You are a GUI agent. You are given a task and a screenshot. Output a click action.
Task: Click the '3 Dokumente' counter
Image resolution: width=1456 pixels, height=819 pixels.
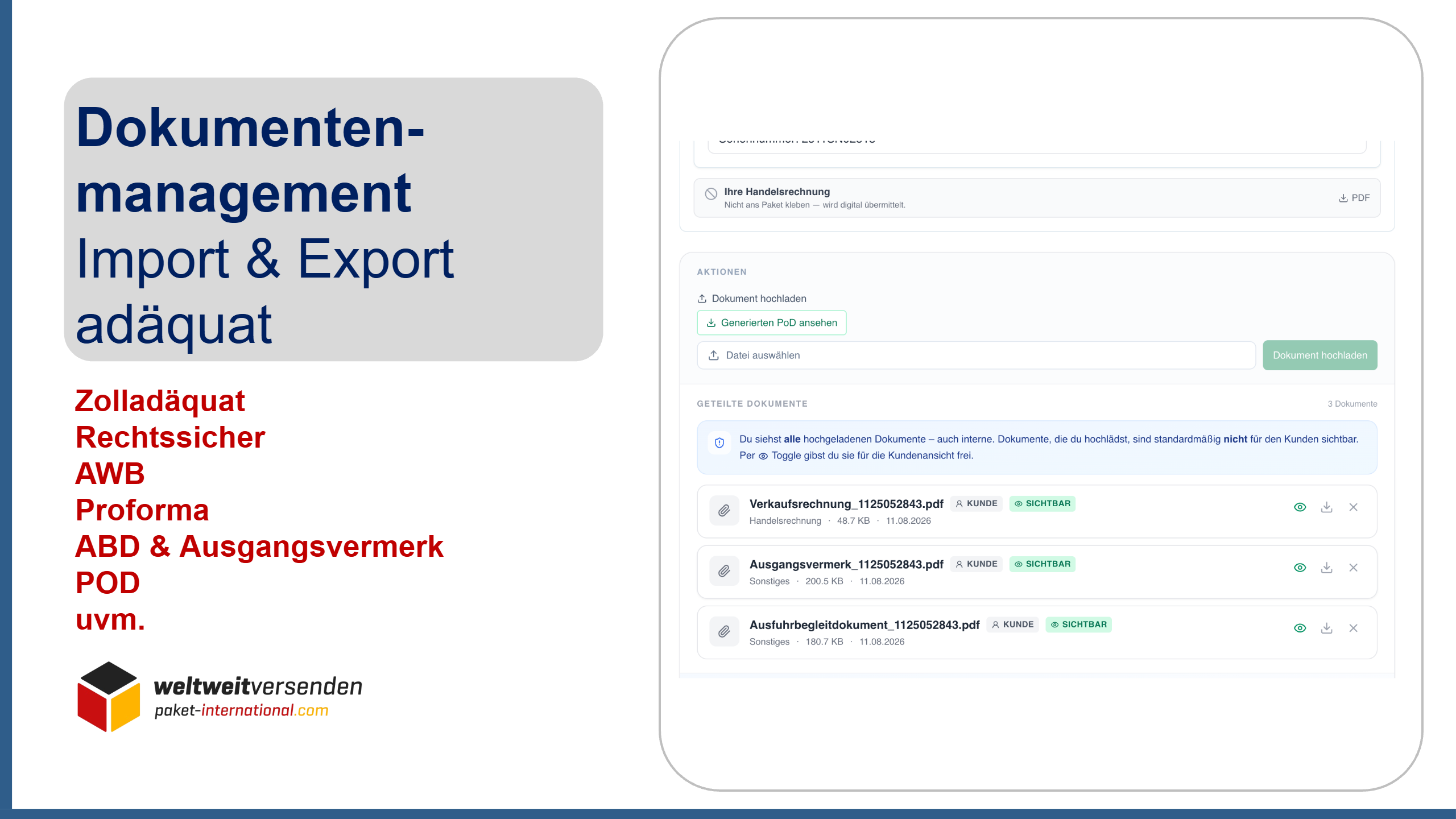click(x=1352, y=404)
